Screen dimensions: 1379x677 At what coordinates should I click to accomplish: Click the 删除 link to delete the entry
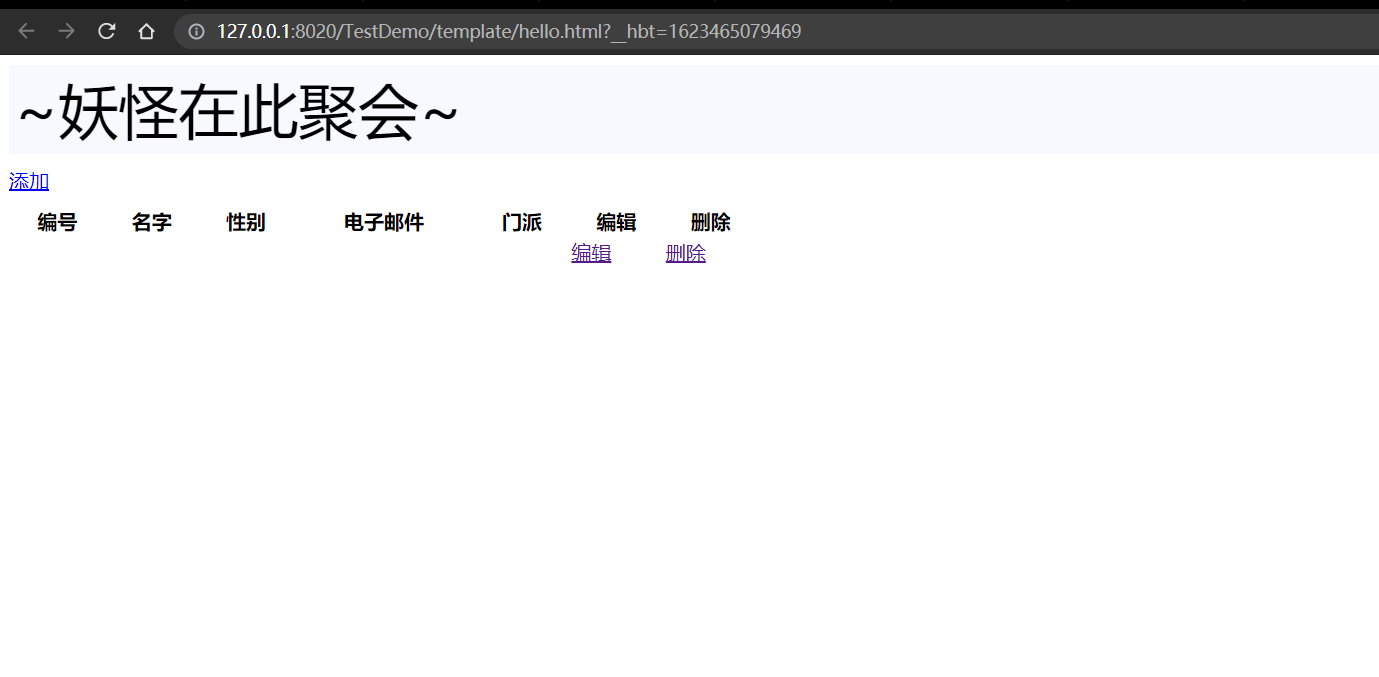click(686, 253)
